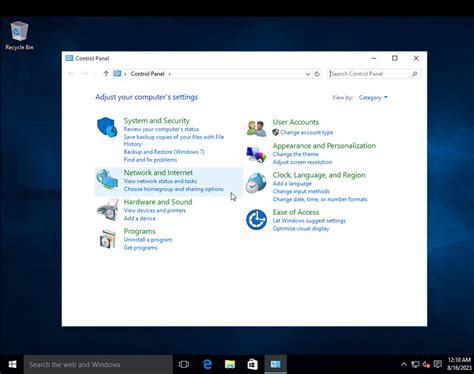
Task: Click Choose homegroup and sharing options
Action: [x=173, y=189]
